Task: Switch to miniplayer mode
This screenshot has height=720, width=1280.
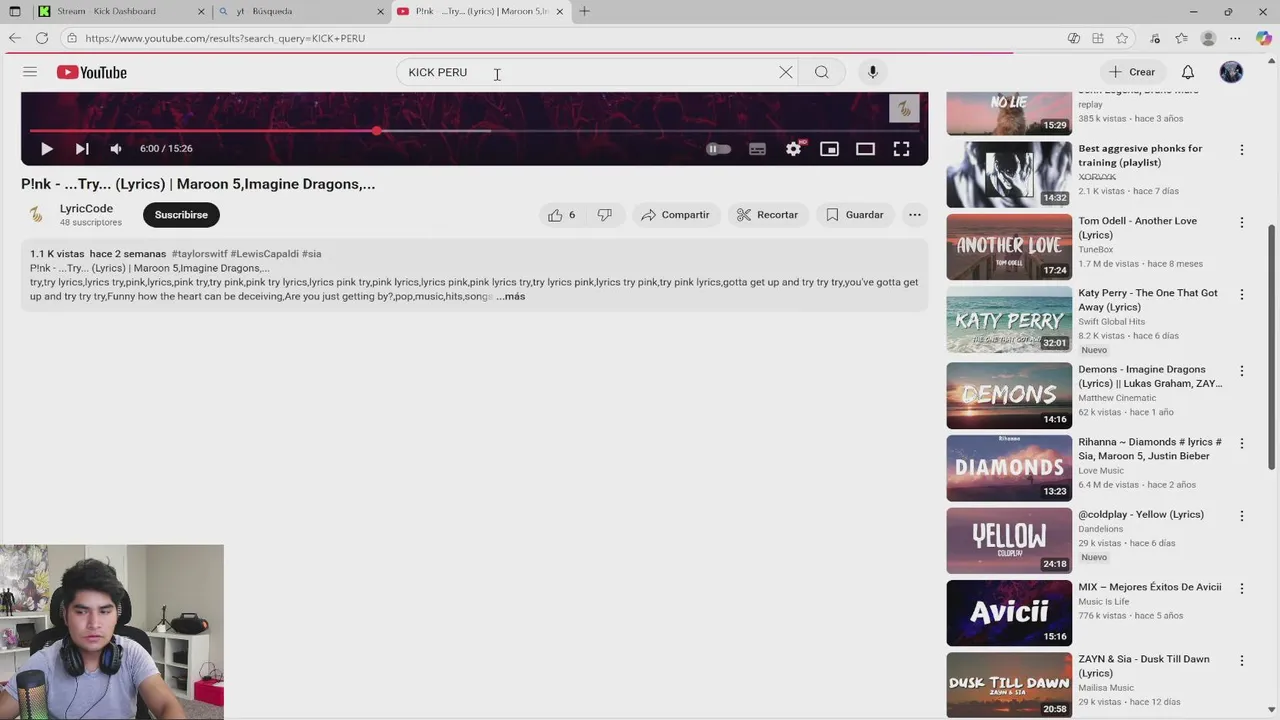Action: (x=829, y=149)
